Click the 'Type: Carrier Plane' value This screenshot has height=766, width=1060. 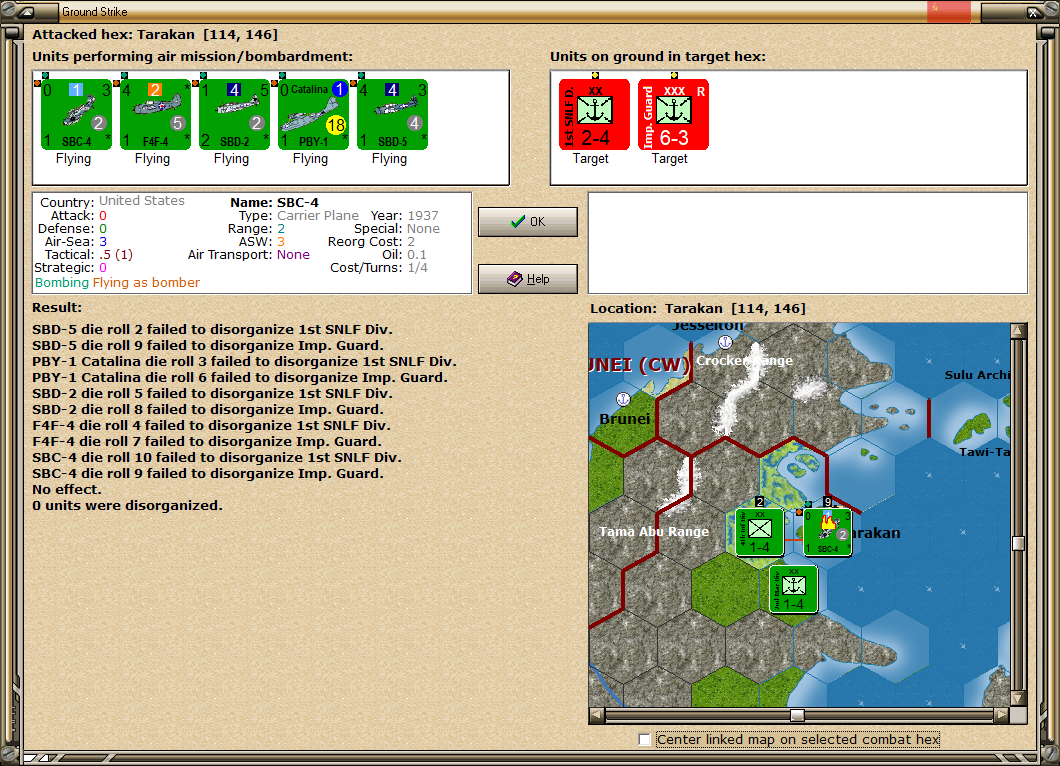click(318, 216)
